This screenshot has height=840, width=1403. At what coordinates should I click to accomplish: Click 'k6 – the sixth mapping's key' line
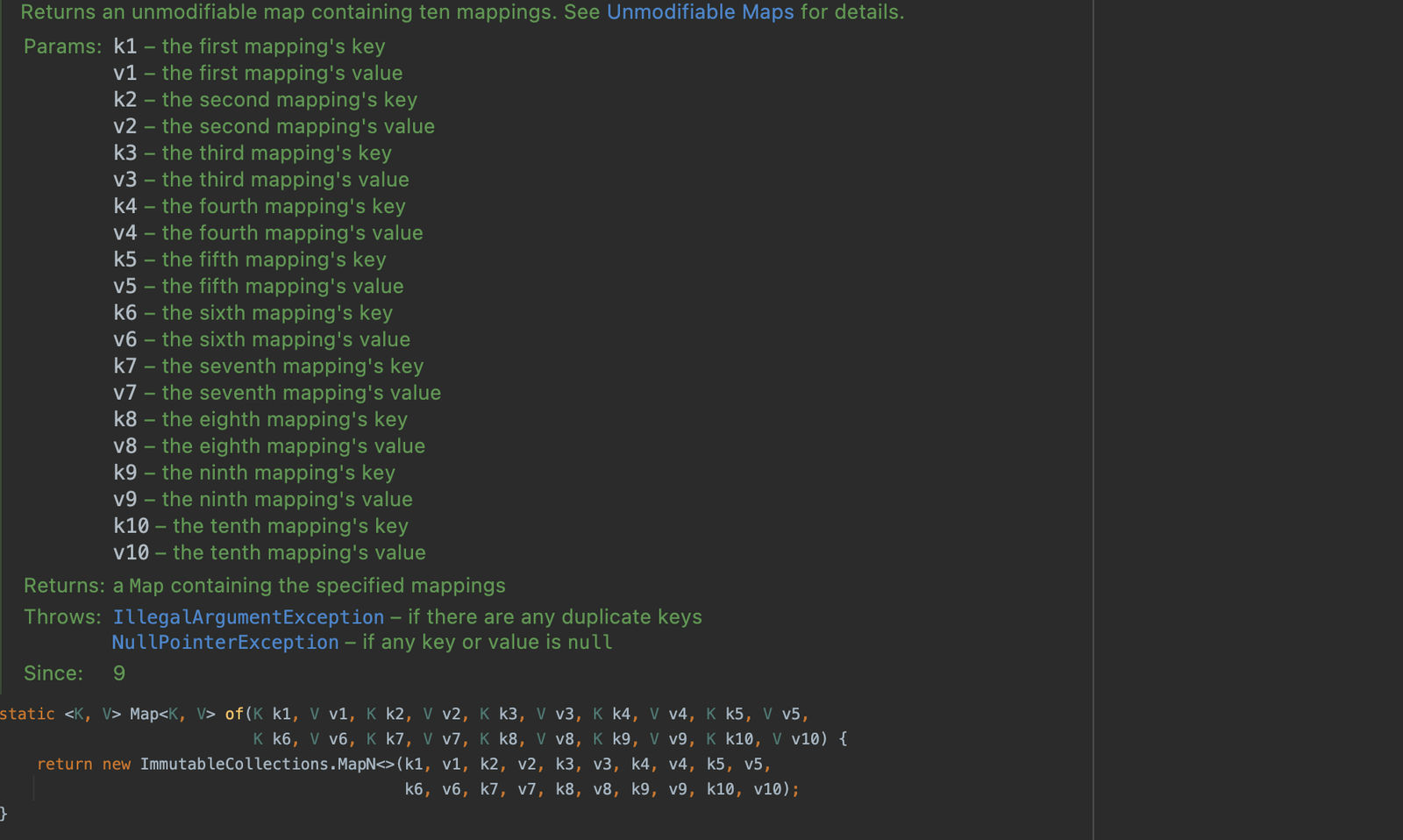253,313
